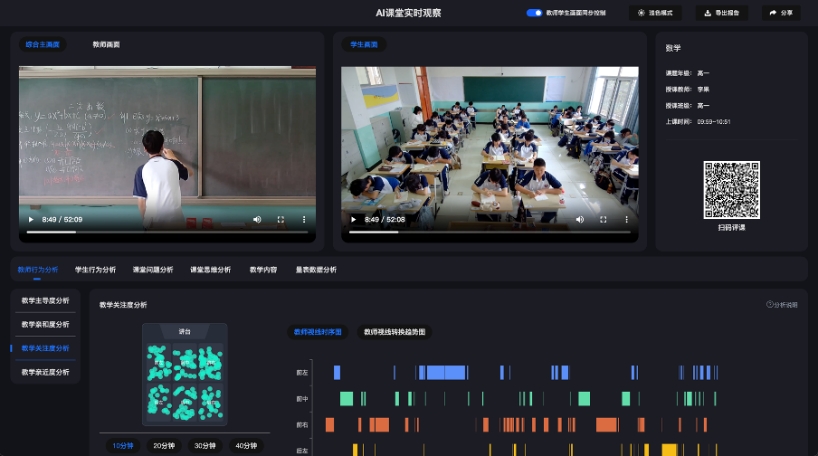The height and width of the screenshot is (456, 818).
Task: Open the 课堂思维分析 tab
Action: tap(210, 269)
